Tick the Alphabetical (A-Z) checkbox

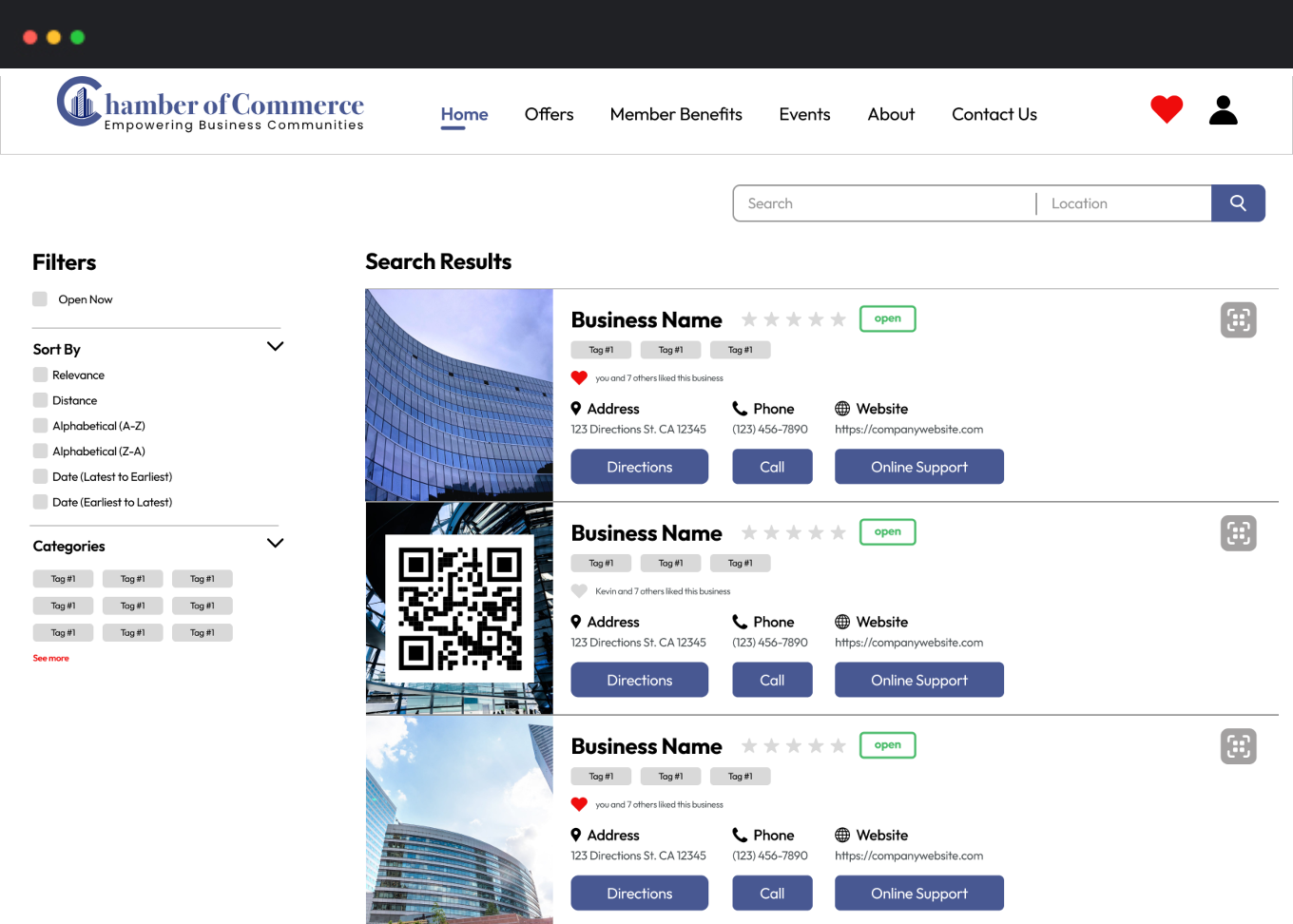tap(40, 426)
